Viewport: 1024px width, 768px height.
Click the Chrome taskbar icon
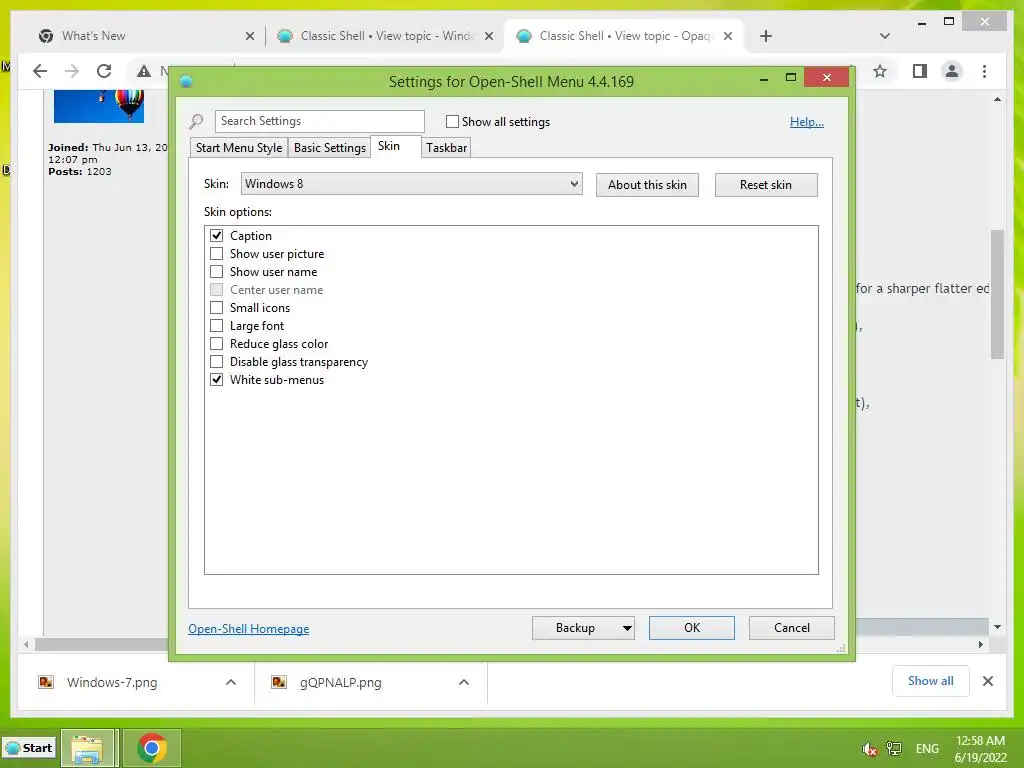tap(152, 748)
